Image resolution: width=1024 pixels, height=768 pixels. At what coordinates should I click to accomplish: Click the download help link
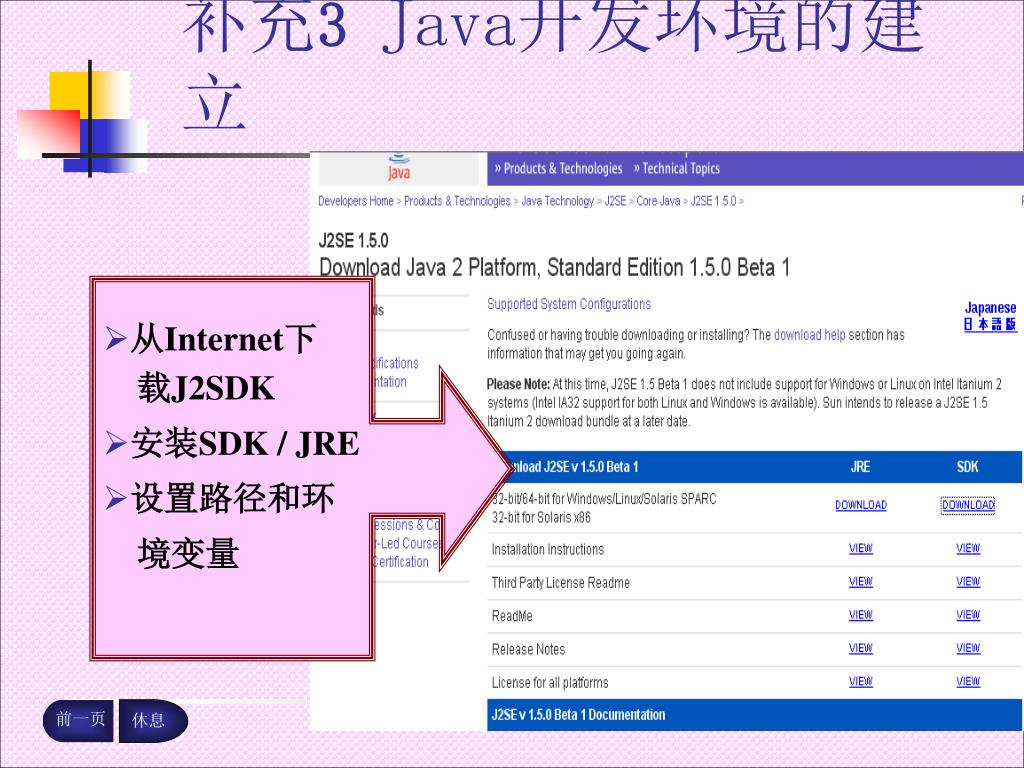(x=809, y=335)
